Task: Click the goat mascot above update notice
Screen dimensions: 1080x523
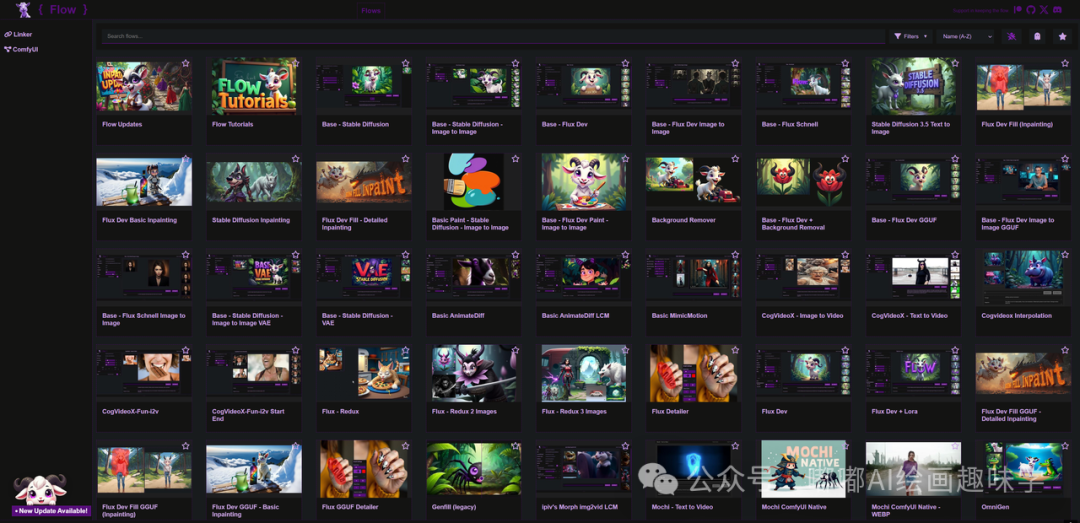Action: (x=40, y=489)
